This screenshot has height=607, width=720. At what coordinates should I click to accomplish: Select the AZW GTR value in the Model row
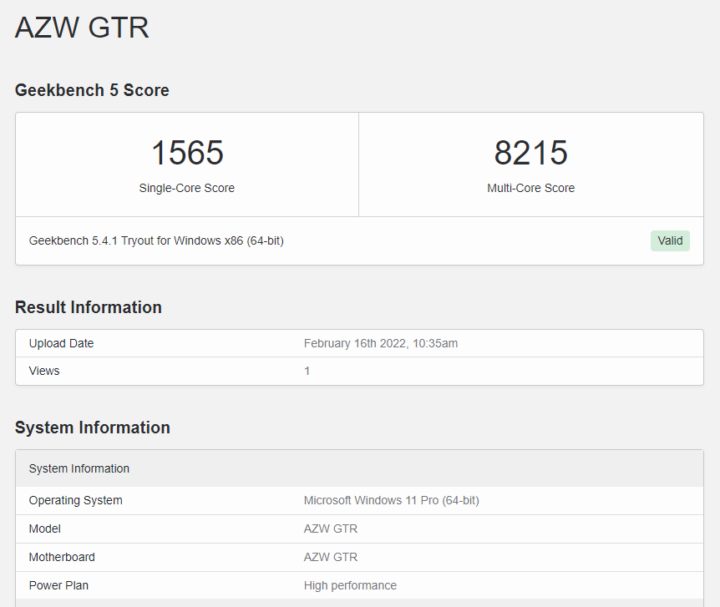(x=331, y=529)
